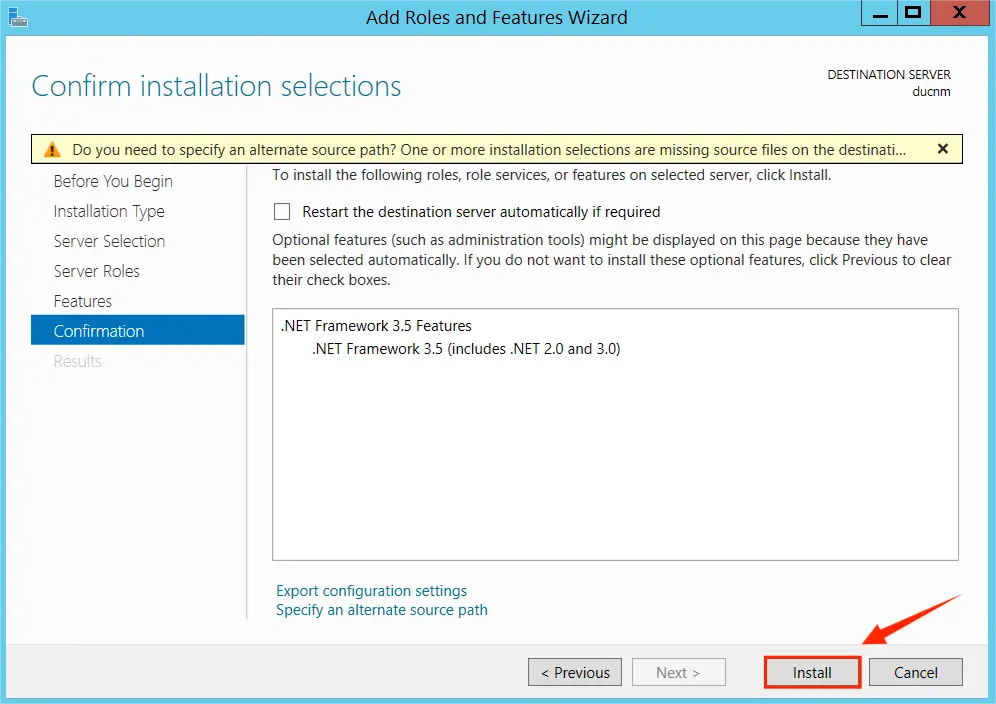996x704 pixels.
Task: Click the disabled Next button
Action: [678, 671]
